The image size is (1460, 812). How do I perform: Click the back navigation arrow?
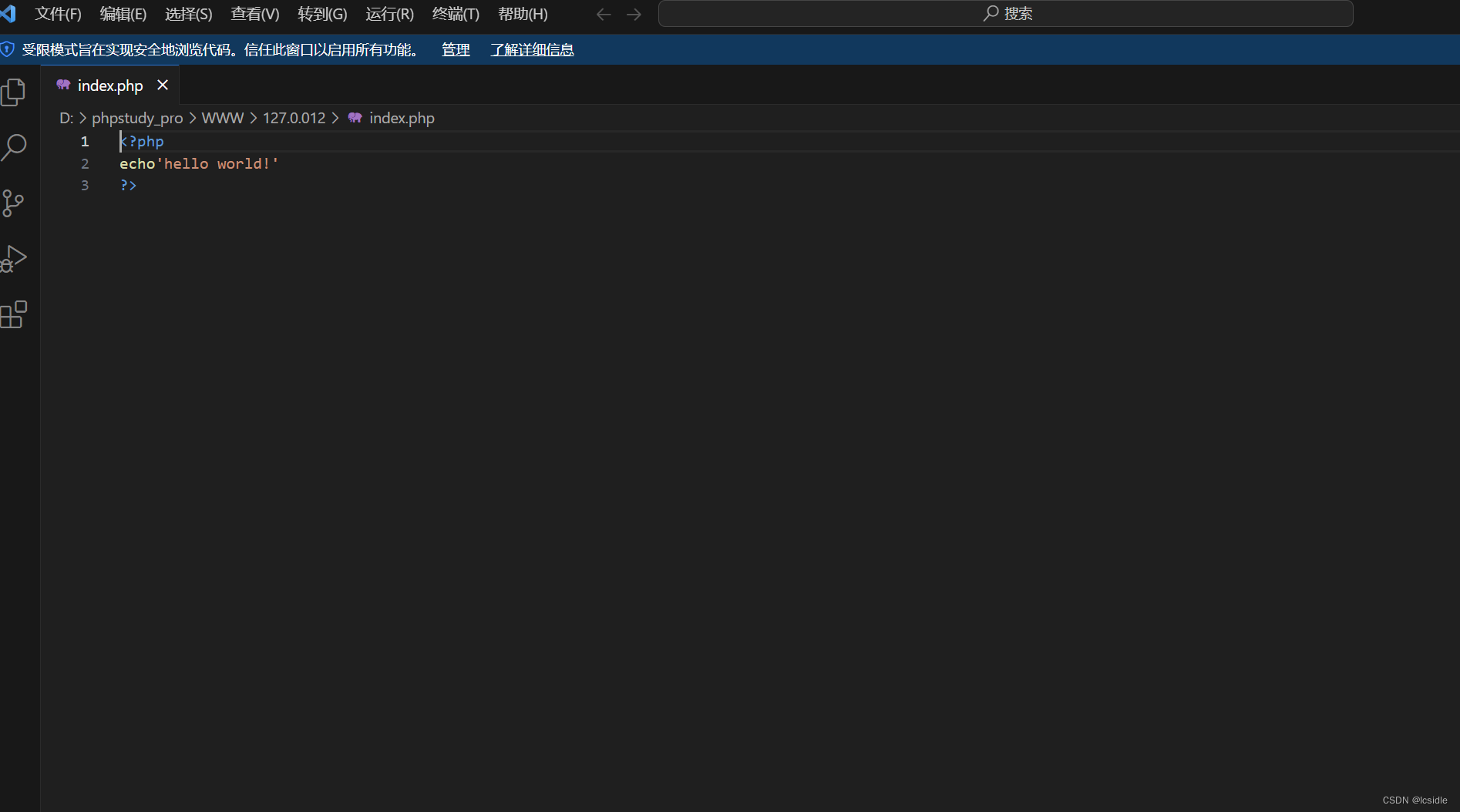pos(604,13)
